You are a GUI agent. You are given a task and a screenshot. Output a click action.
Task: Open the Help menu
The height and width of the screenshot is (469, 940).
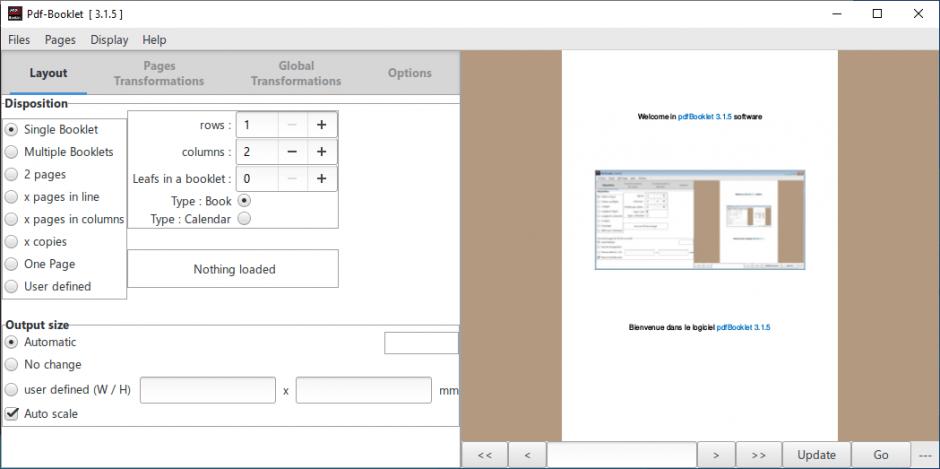(154, 40)
